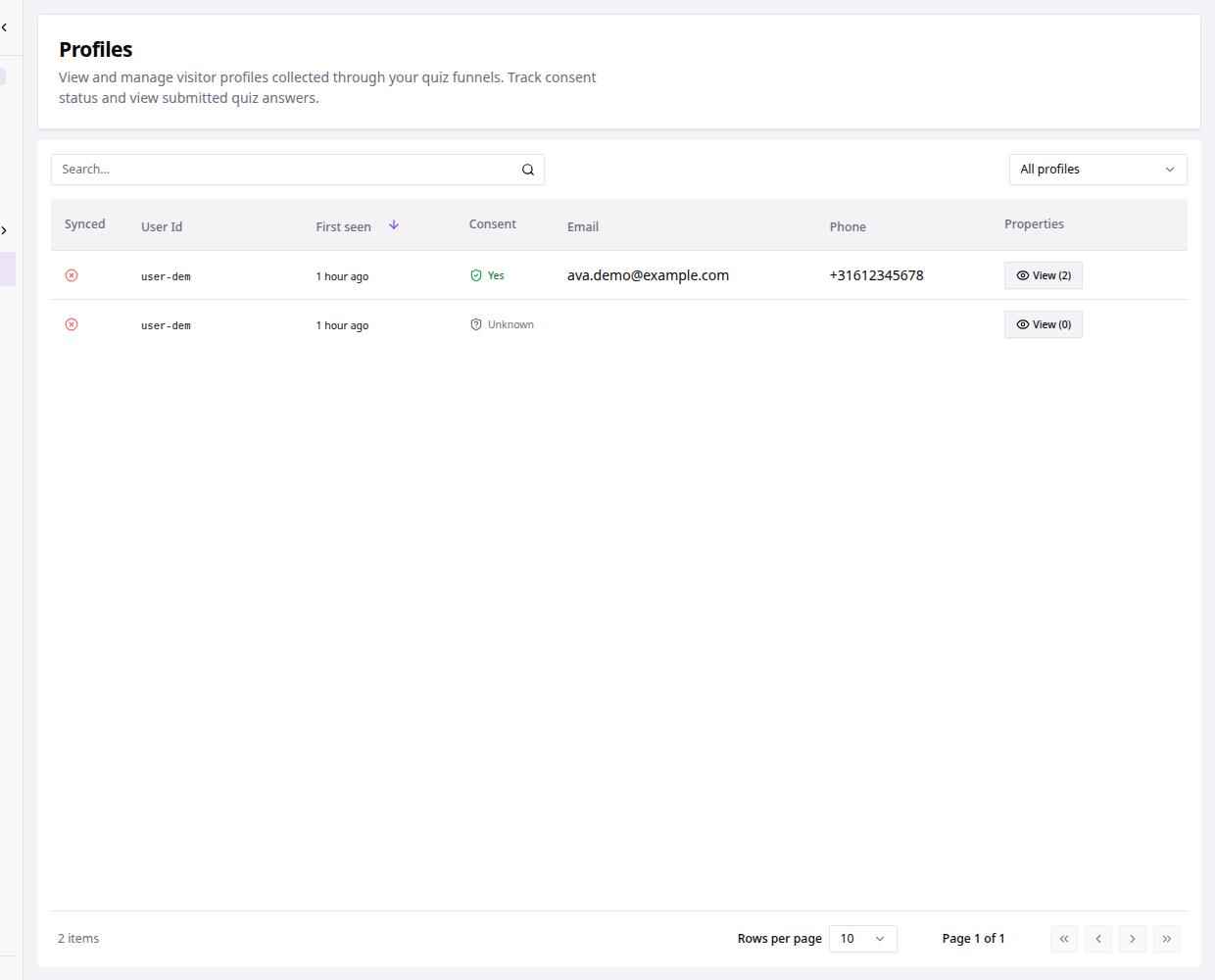The width and height of the screenshot is (1215, 980).
Task: Click user-dem id in the Yes consent row
Action: click(166, 276)
